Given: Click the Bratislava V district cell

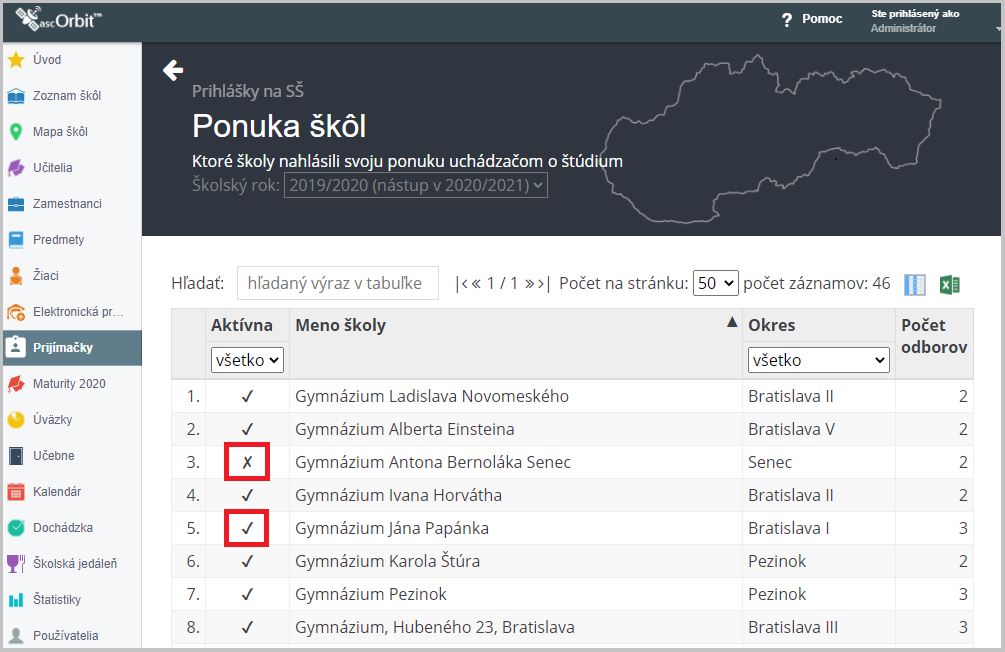Looking at the screenshot, I should (792, 430).
